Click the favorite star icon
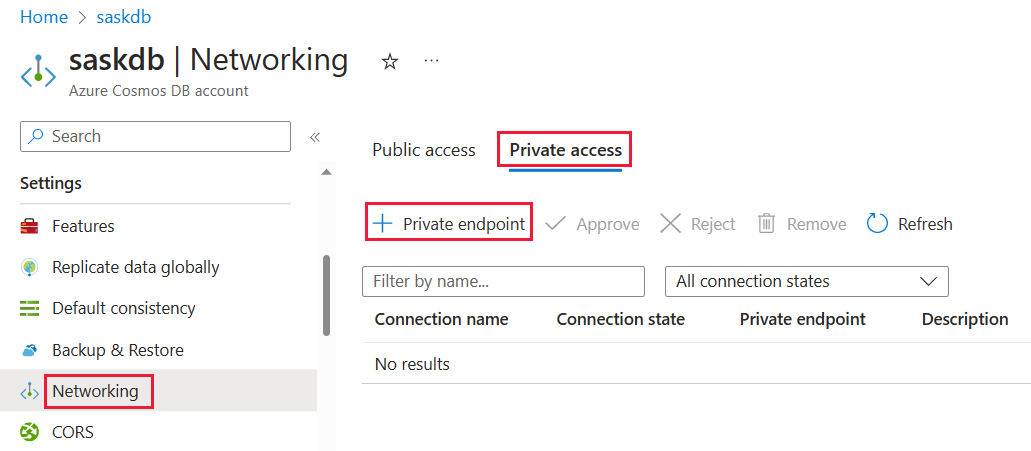 [x=390, y=62]
